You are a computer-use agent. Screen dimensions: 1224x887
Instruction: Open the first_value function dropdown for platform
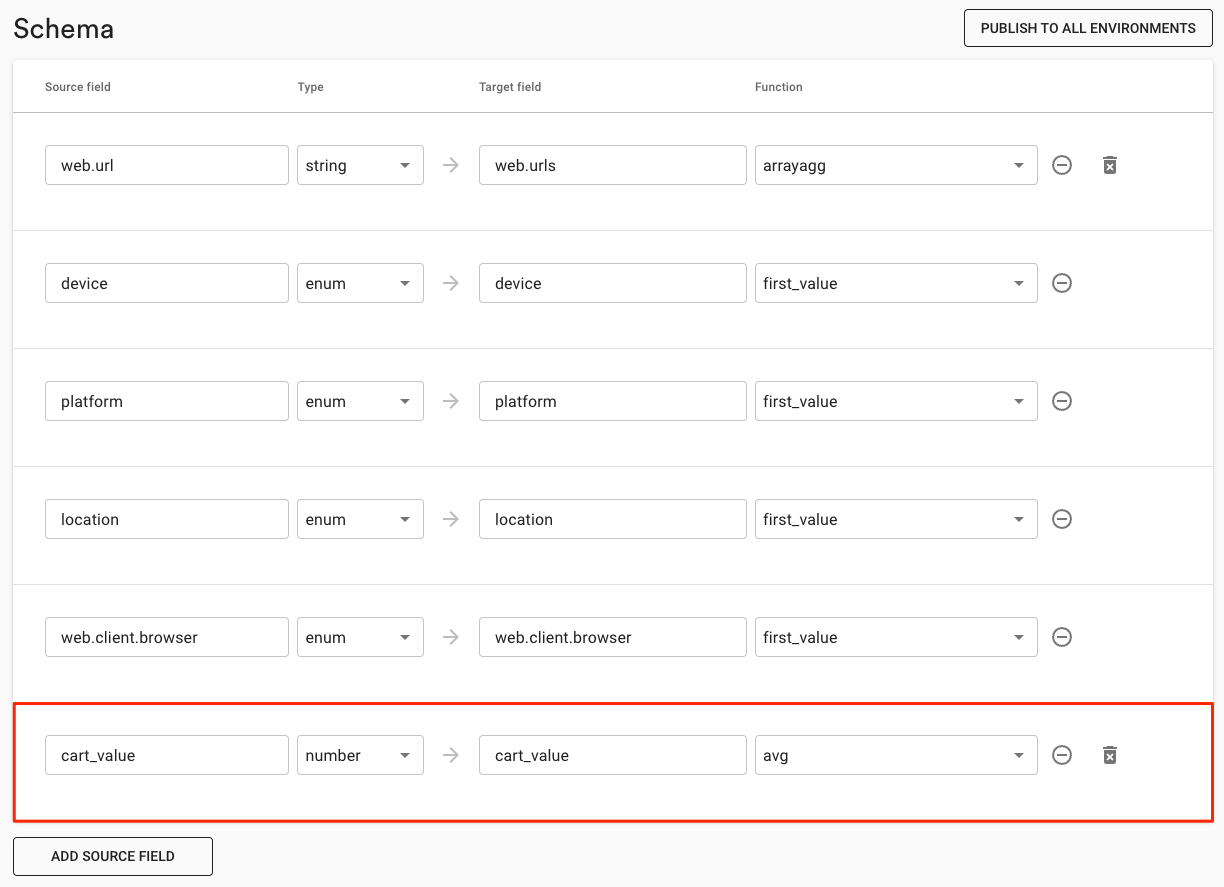click(x=896, y=401)
